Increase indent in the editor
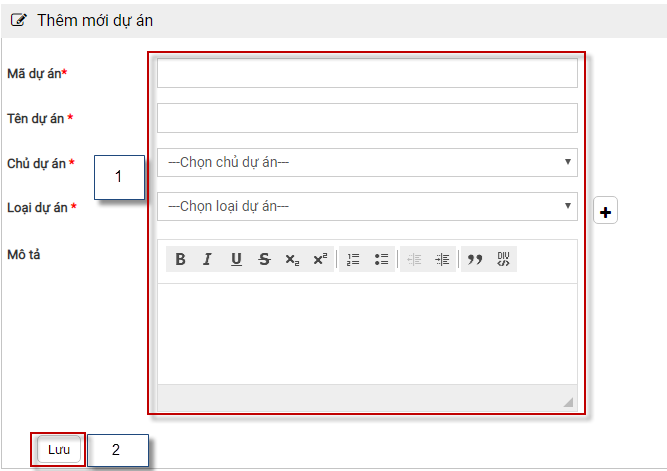Viewport: 667px width, 471px height. coord(442,260)
